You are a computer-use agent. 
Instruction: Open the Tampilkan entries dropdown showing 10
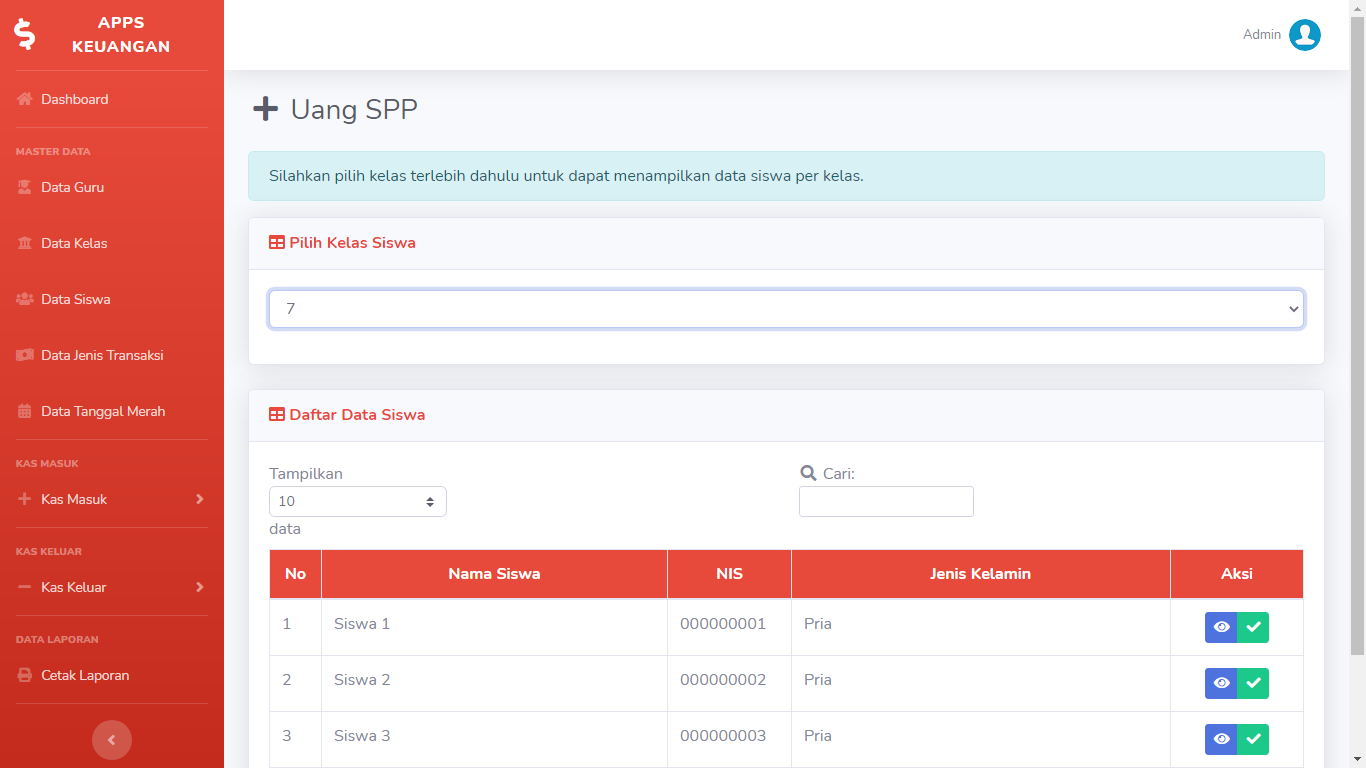pos(358,501)
